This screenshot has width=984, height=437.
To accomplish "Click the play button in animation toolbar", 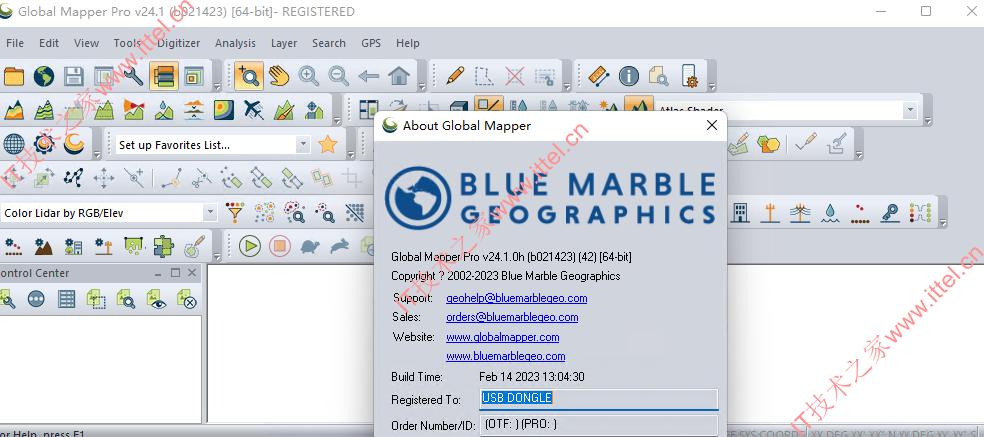I will pos(250,245).
